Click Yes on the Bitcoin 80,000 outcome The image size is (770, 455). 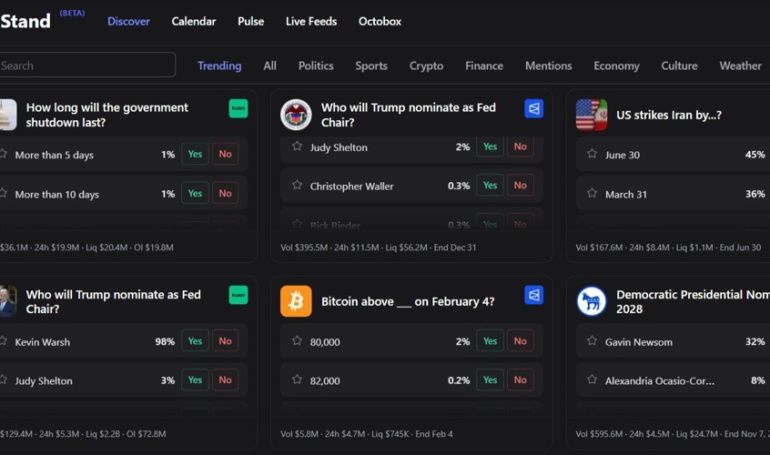pyautogui.click(x=490, y=341)
